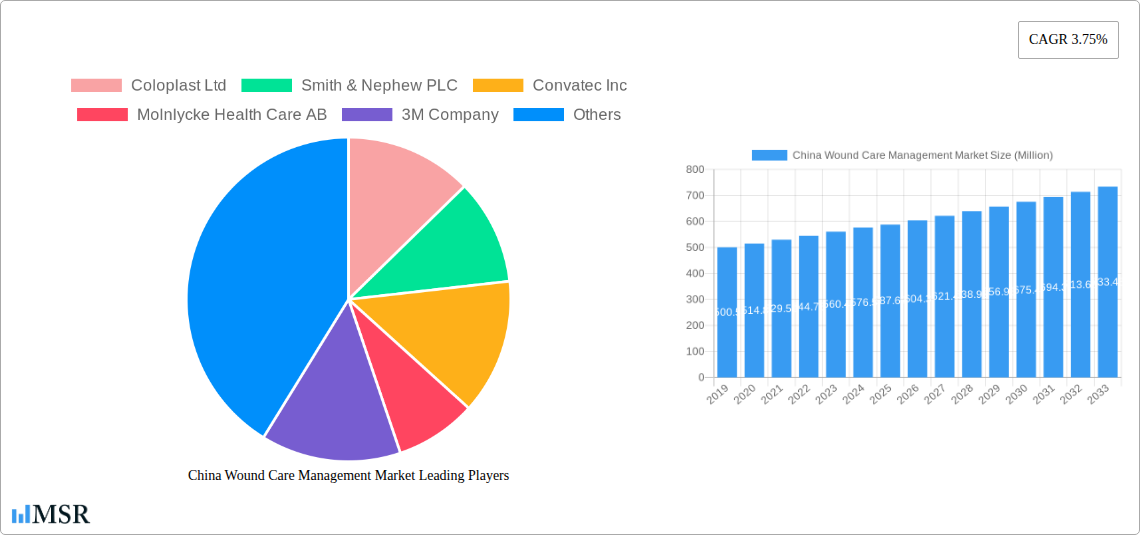Click the CAGR 3.75% badge
1140x535 pixels.
[x=1068, y=40]
